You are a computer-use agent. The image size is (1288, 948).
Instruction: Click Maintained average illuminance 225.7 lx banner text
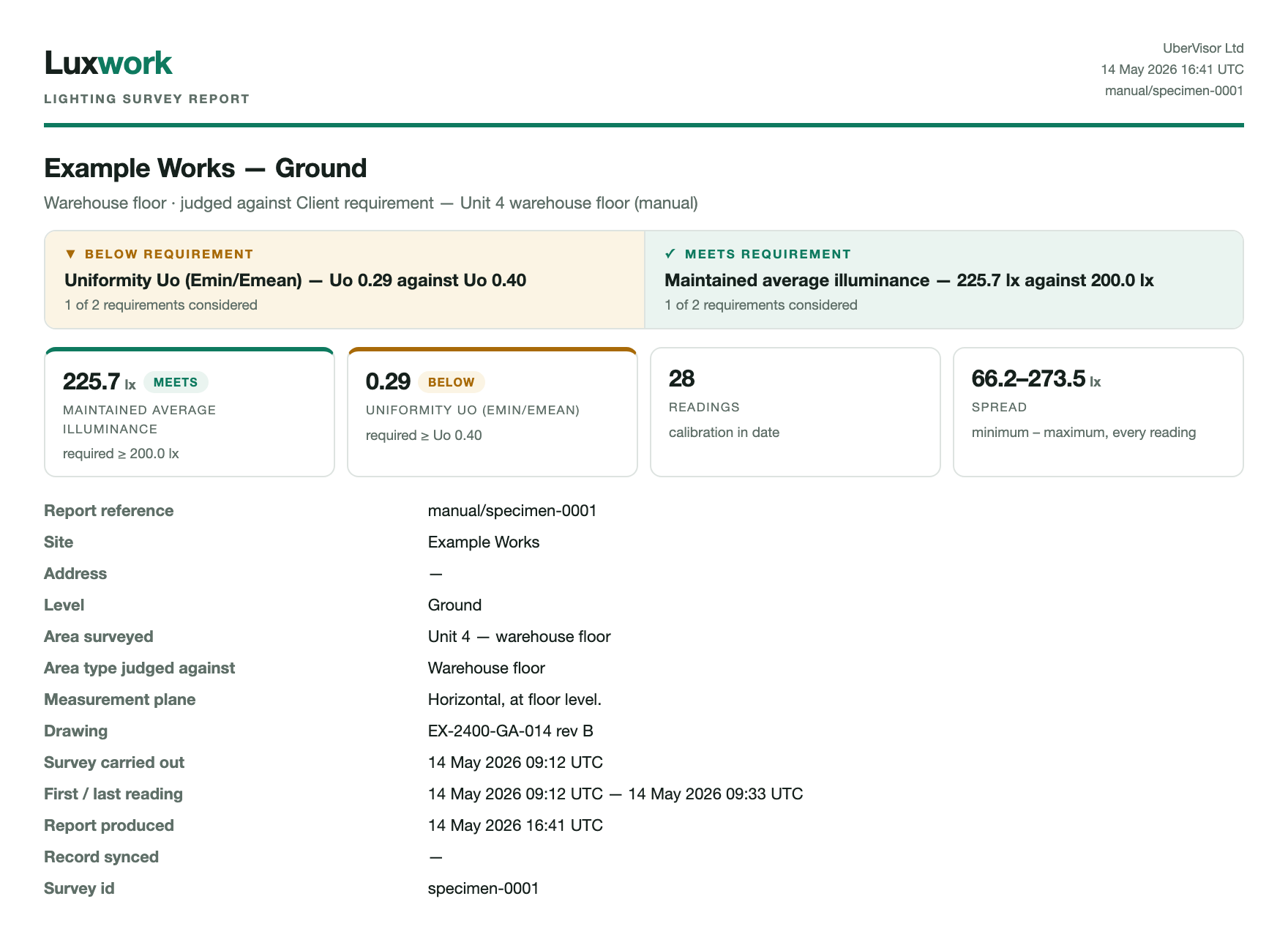[909, 280]
